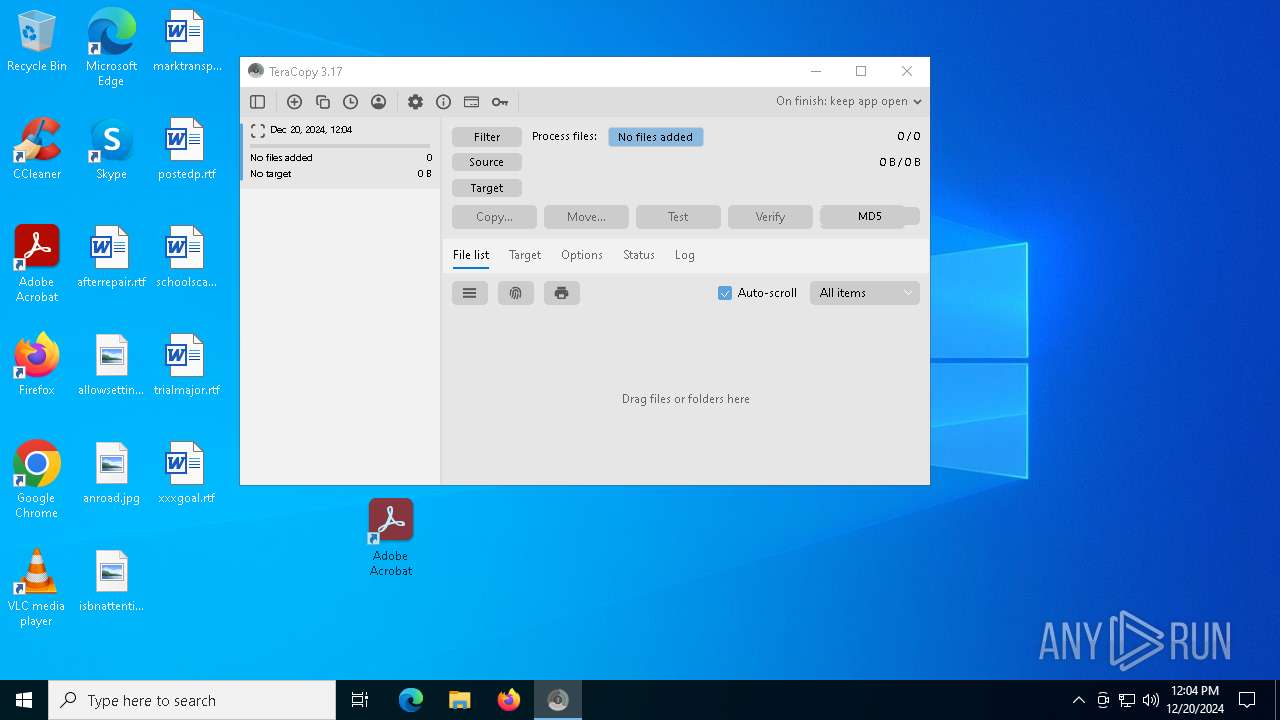Click the No files added blue label
Image resolution: width=1280 pixels, height=720 pixels.
(656, 137)
